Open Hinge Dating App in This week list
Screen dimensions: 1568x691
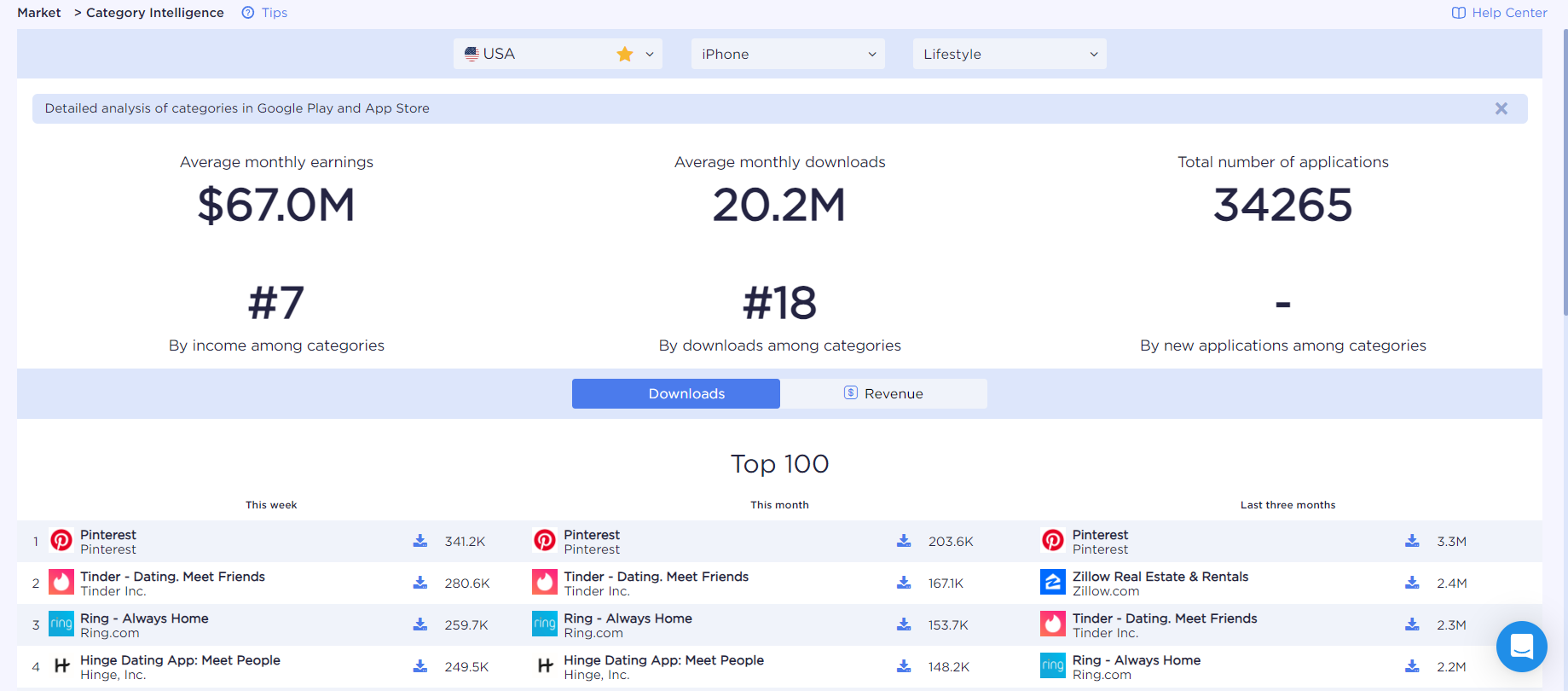point(180,660)
